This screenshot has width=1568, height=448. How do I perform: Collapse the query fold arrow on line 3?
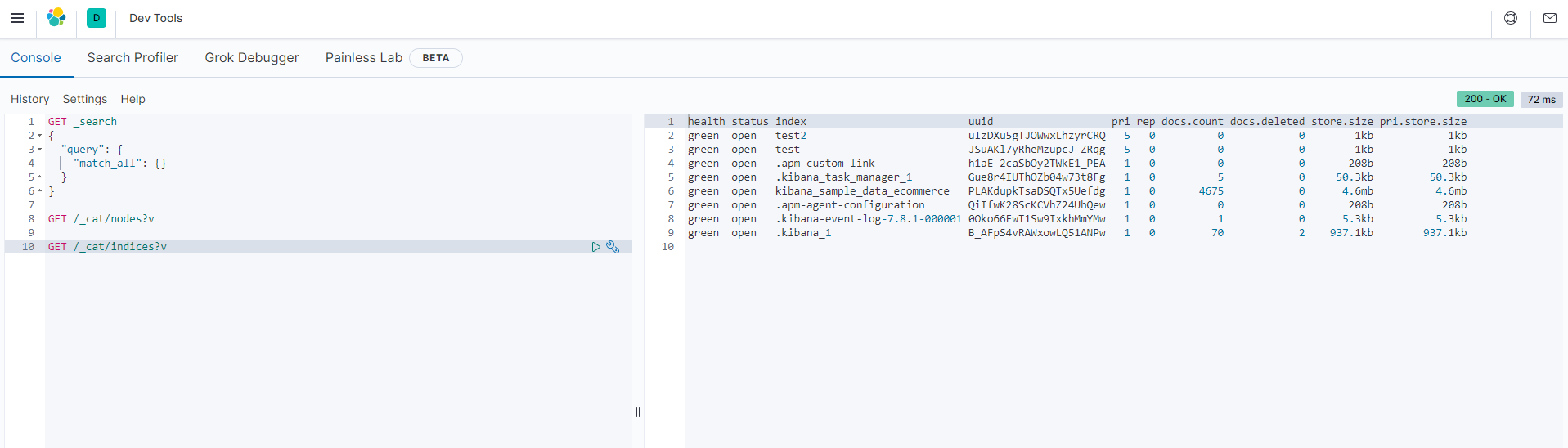[x=39, y=150]
